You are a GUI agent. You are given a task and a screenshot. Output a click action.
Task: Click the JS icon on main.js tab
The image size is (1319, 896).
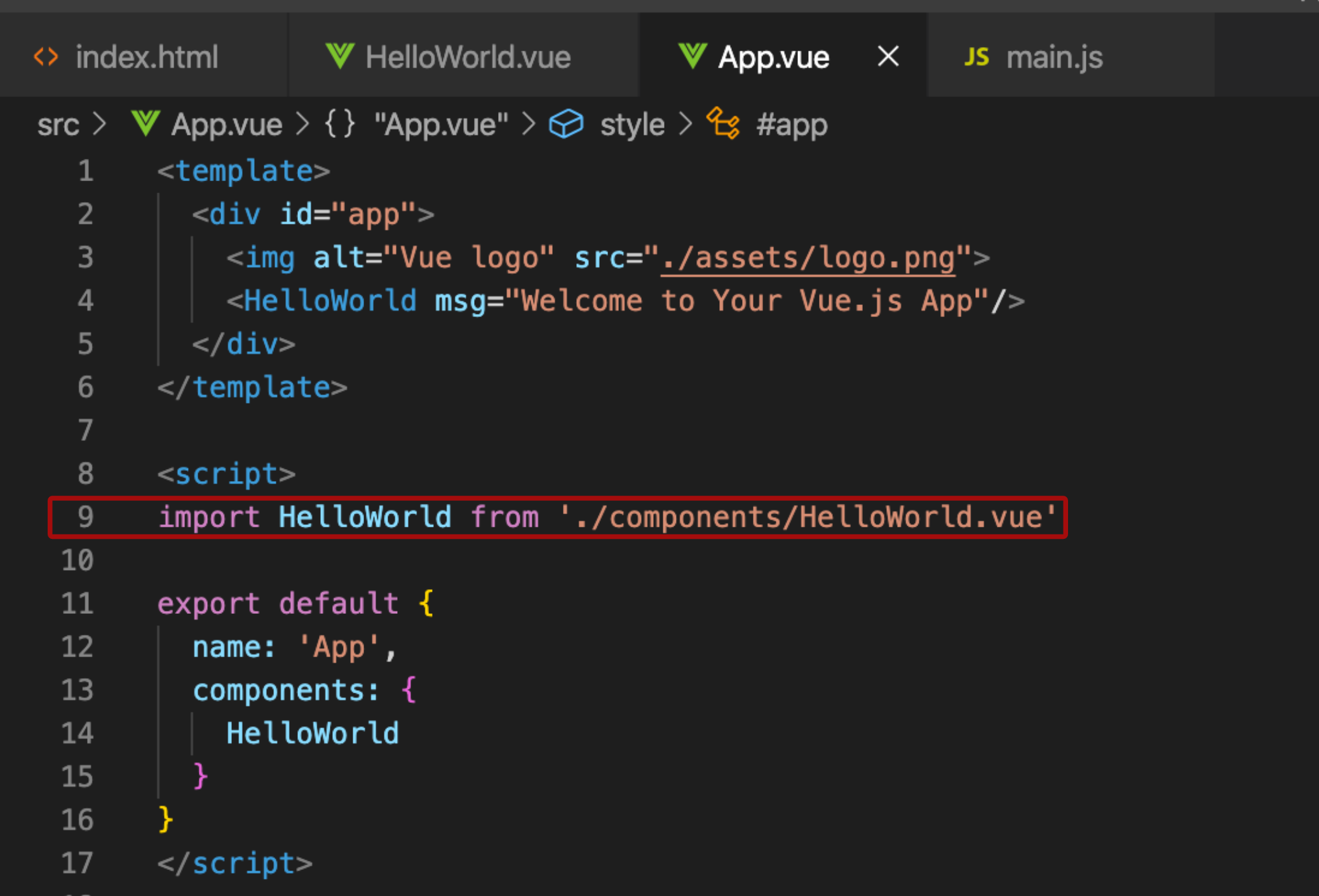(x=977, y=57)
